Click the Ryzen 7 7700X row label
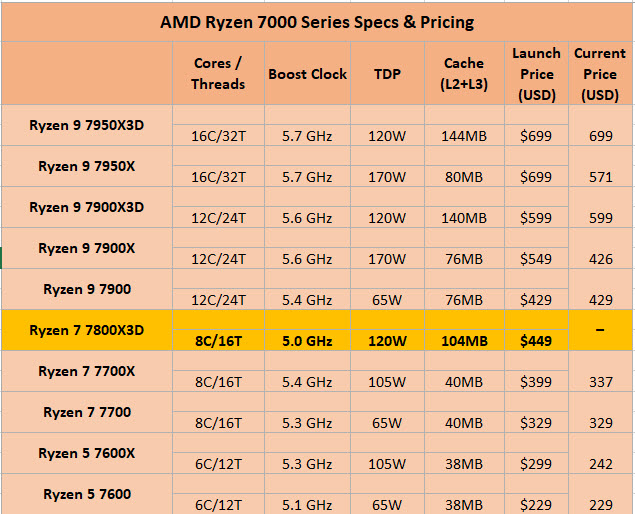This screenshot has height=514, width=635. 86,371
